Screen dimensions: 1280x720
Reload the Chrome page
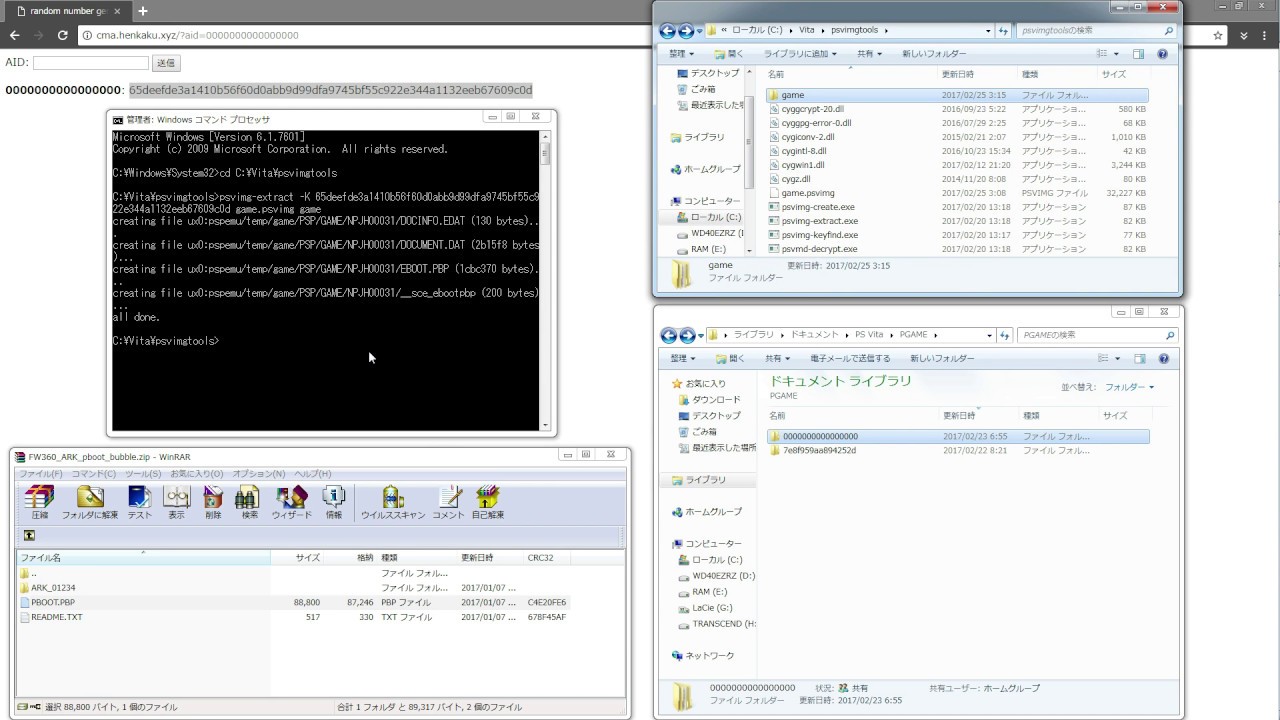63,35
